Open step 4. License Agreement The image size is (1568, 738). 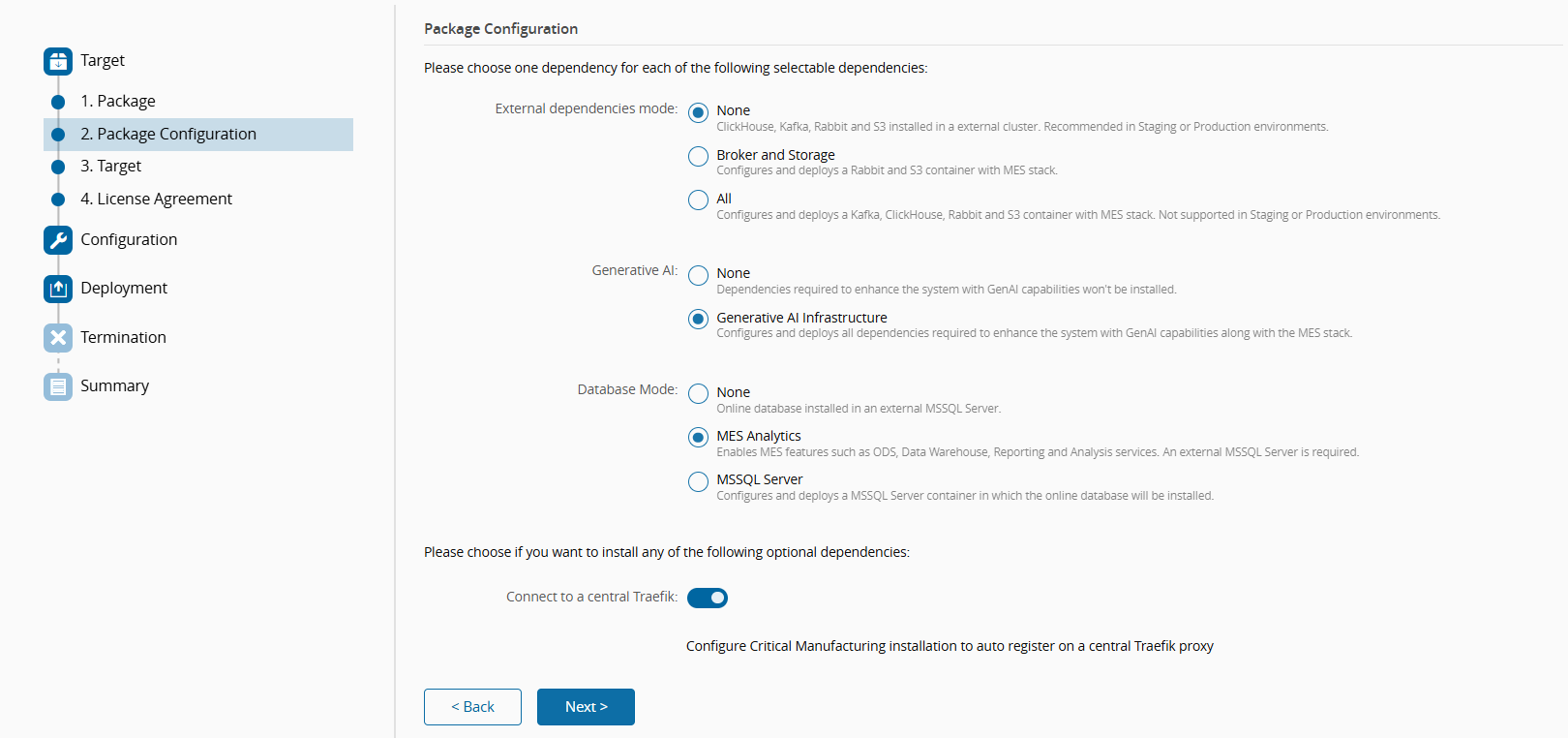pos(156,199)
